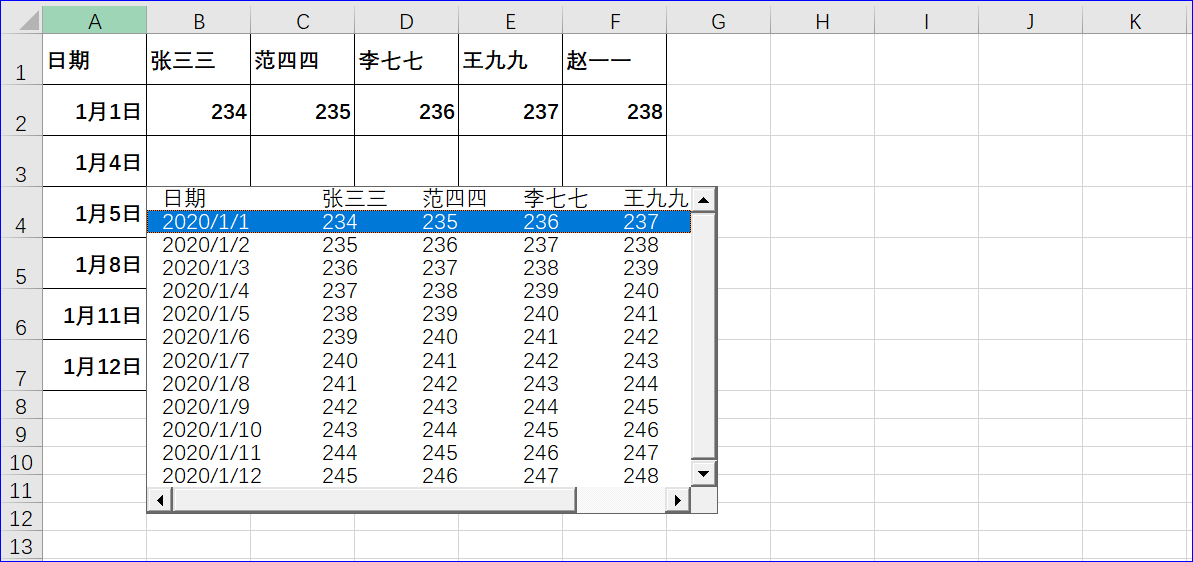This screenshot has width=1193, height=562.
Task: Select column F header
Action: [615, 22]
